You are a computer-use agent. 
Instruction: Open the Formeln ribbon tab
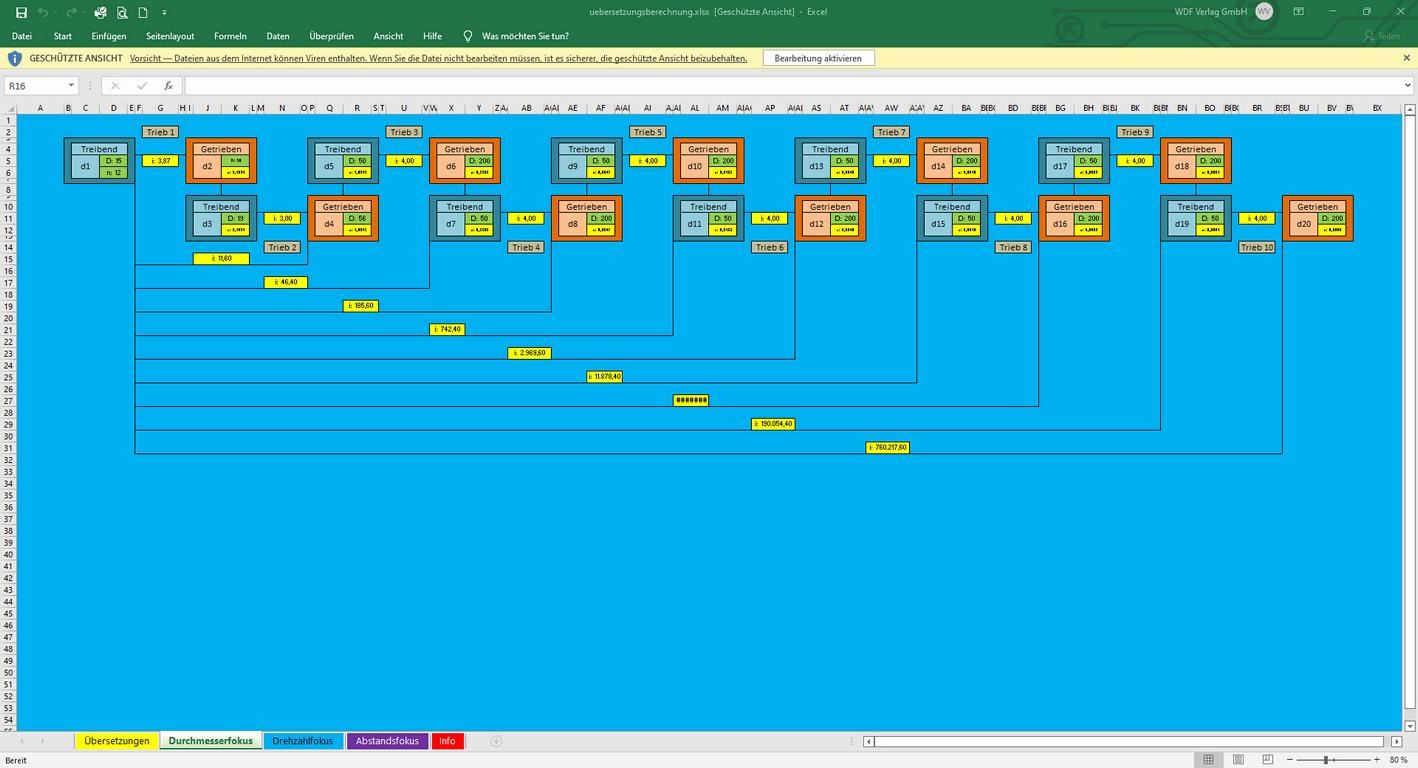point(230,36)
